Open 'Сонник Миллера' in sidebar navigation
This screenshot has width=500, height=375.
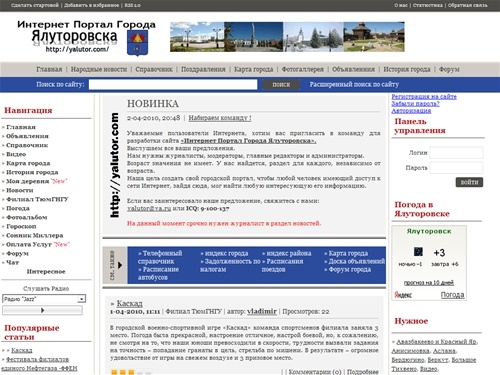pyautogui.click(x=35, y=235)
